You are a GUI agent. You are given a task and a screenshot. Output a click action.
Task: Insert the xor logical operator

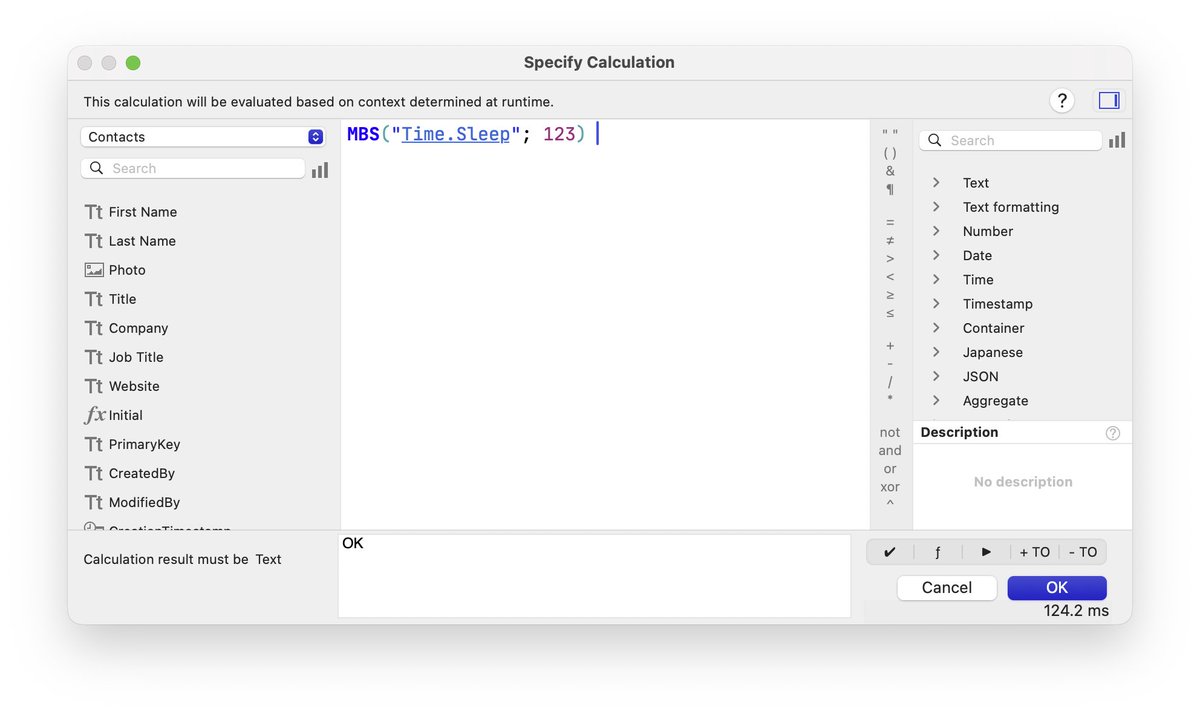890,487
